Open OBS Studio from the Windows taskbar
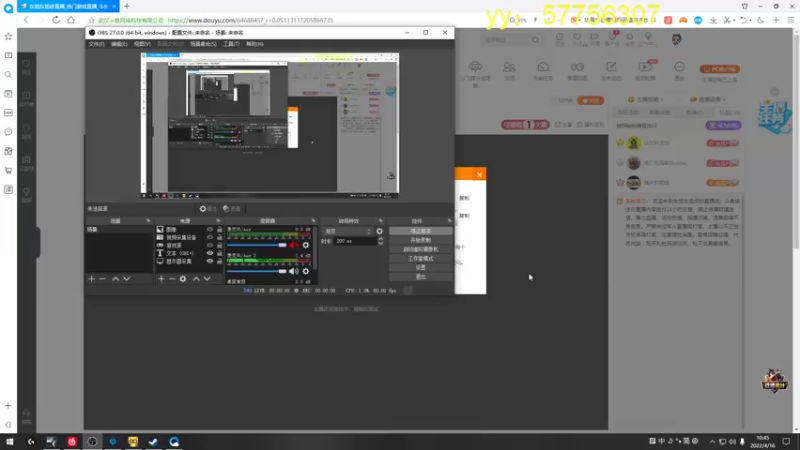This screenshot has width=800, height=450. pyautogui.click(x=92, y=441)
